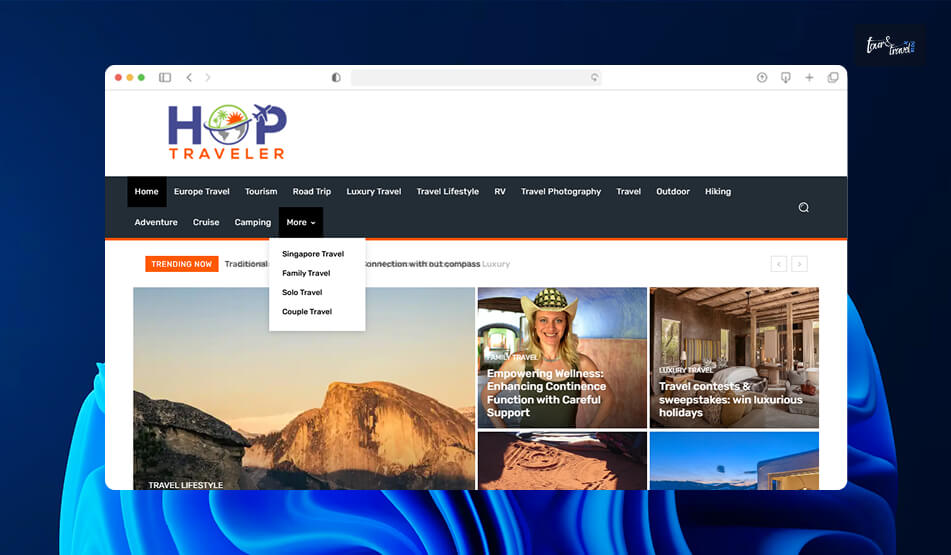951x555 pixels.
Task: Open a new tab with the plus icon
Action: (809, 78)
